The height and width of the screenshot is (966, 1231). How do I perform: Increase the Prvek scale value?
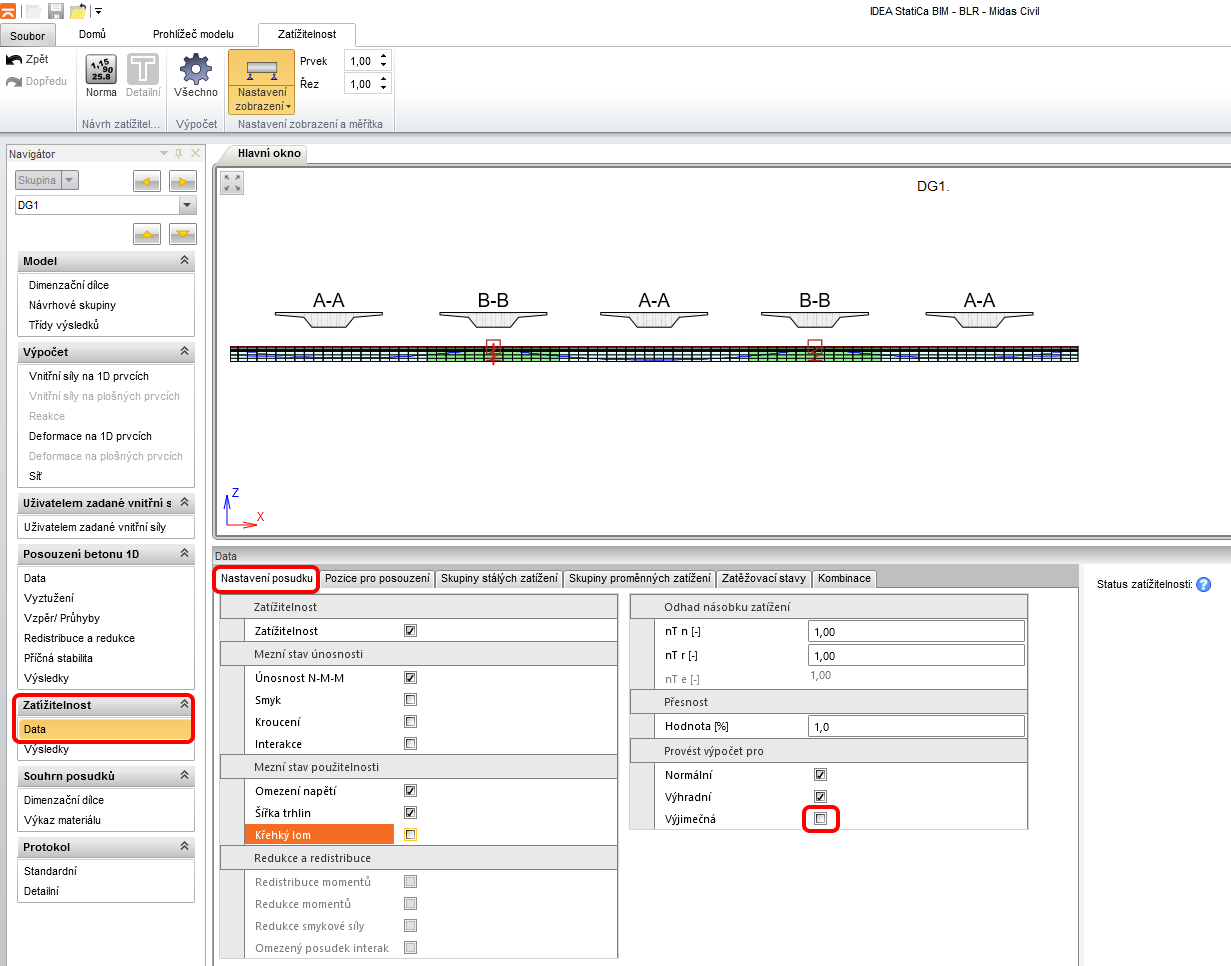(384, 56)
